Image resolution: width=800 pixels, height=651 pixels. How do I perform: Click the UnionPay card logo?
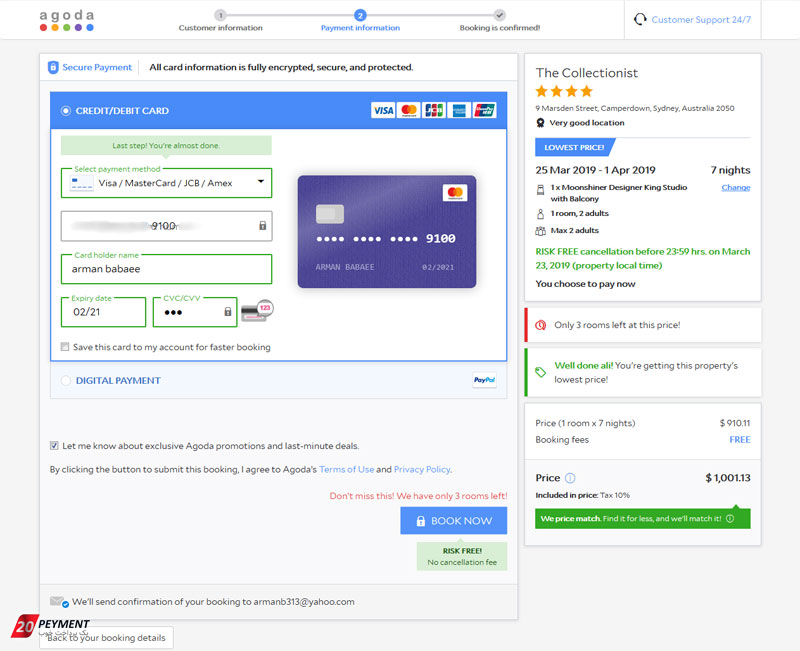[484, 110]
